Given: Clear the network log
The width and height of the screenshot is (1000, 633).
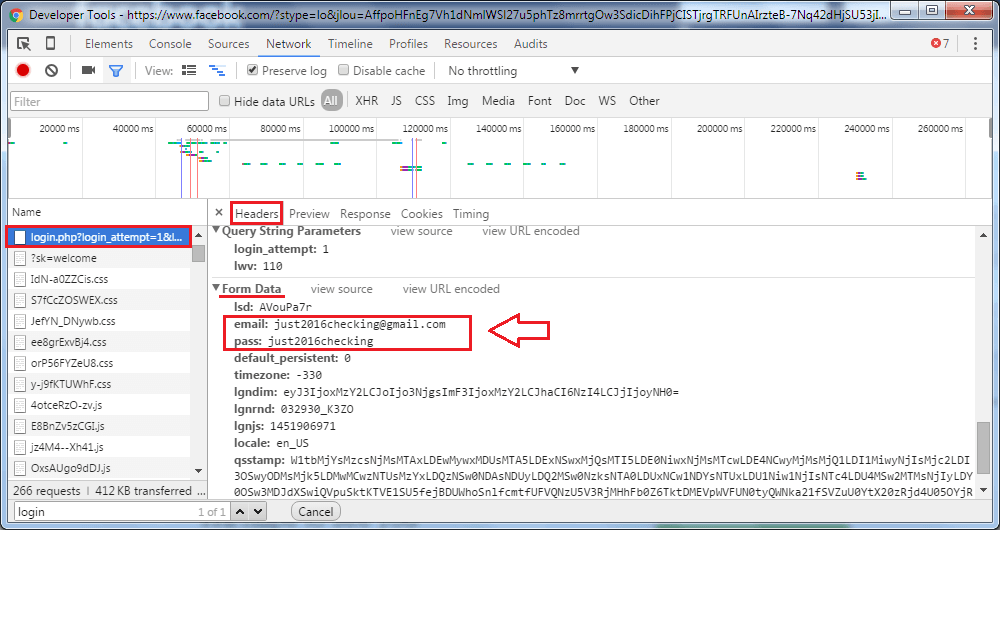Looking at the screenshot, I should pyautogui.click(x=52, y=70).
